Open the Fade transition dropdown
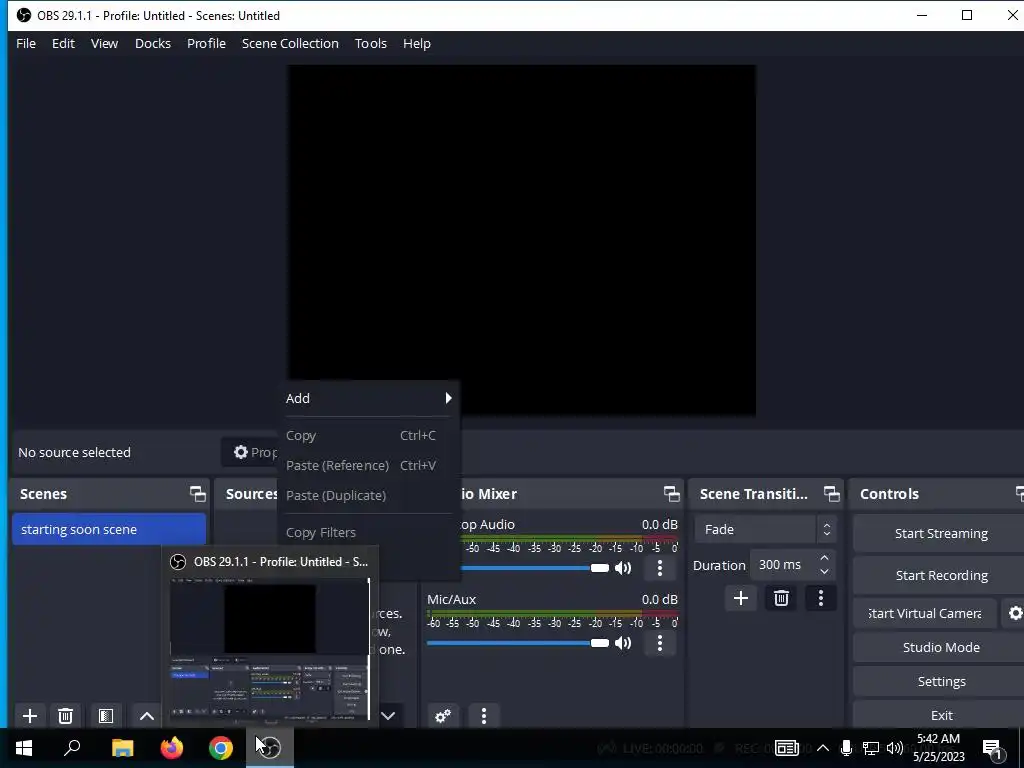Screen dimensions: 1024x768 pos(765,529)
